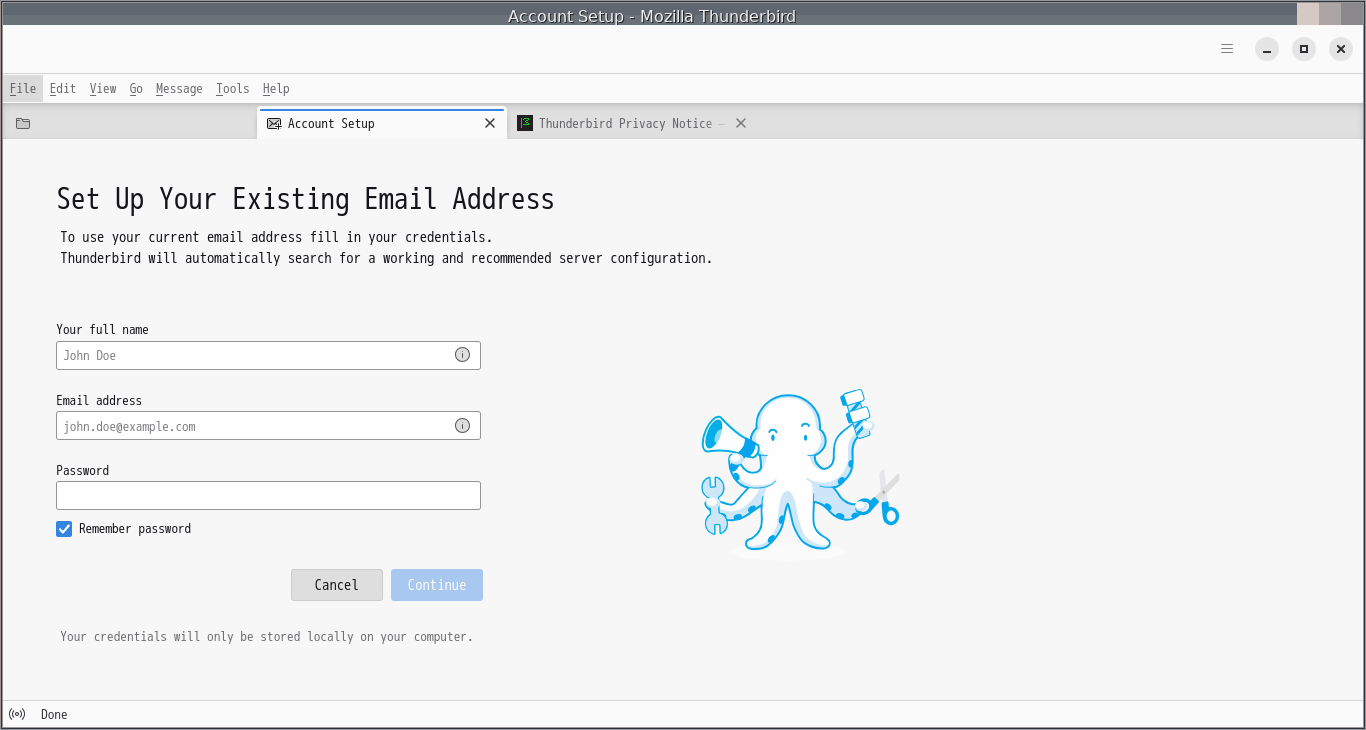Click the Thunderbird Privacy Notice tab icon
Viewport: 1366px width, 730px height.
pos(525,124)
